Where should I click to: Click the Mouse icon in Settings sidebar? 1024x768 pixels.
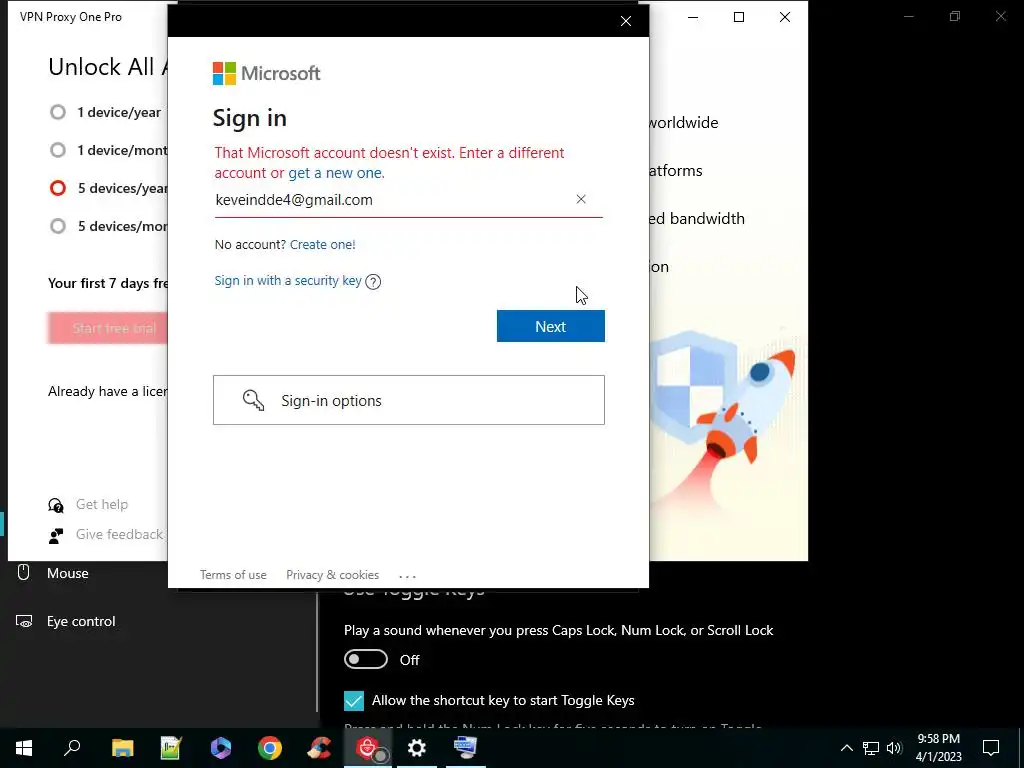click(24, 573)
